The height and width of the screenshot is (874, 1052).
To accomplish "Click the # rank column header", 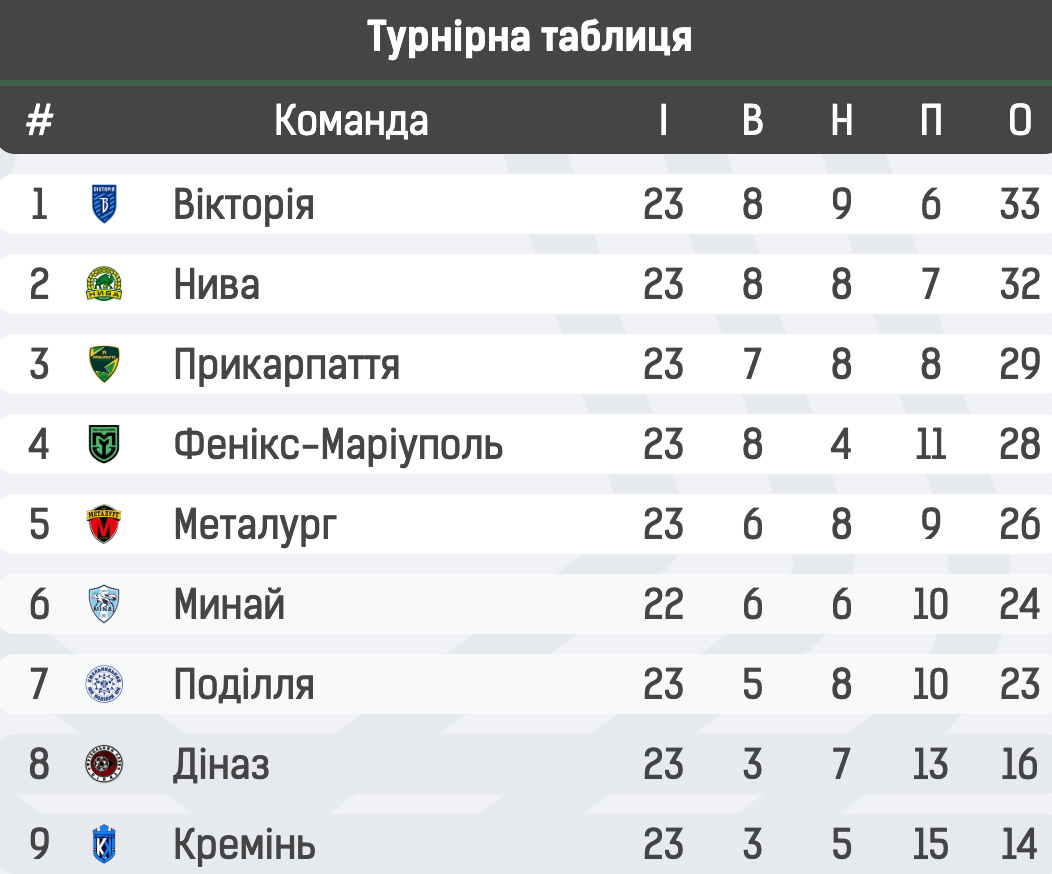I will (x=40, y=121).
